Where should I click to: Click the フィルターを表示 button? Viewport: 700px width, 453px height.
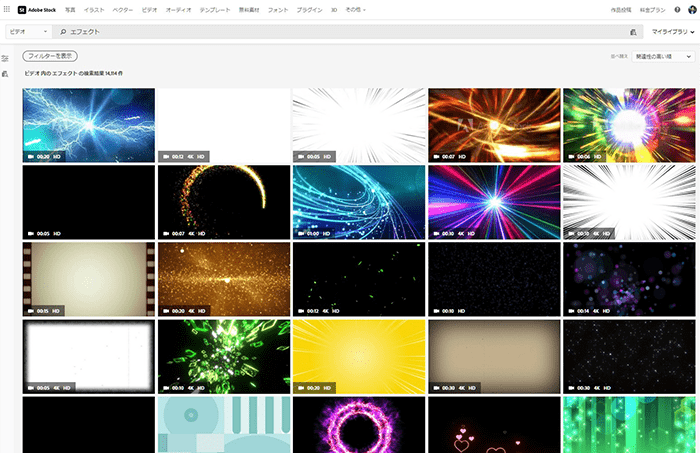[x=49, y=58]
